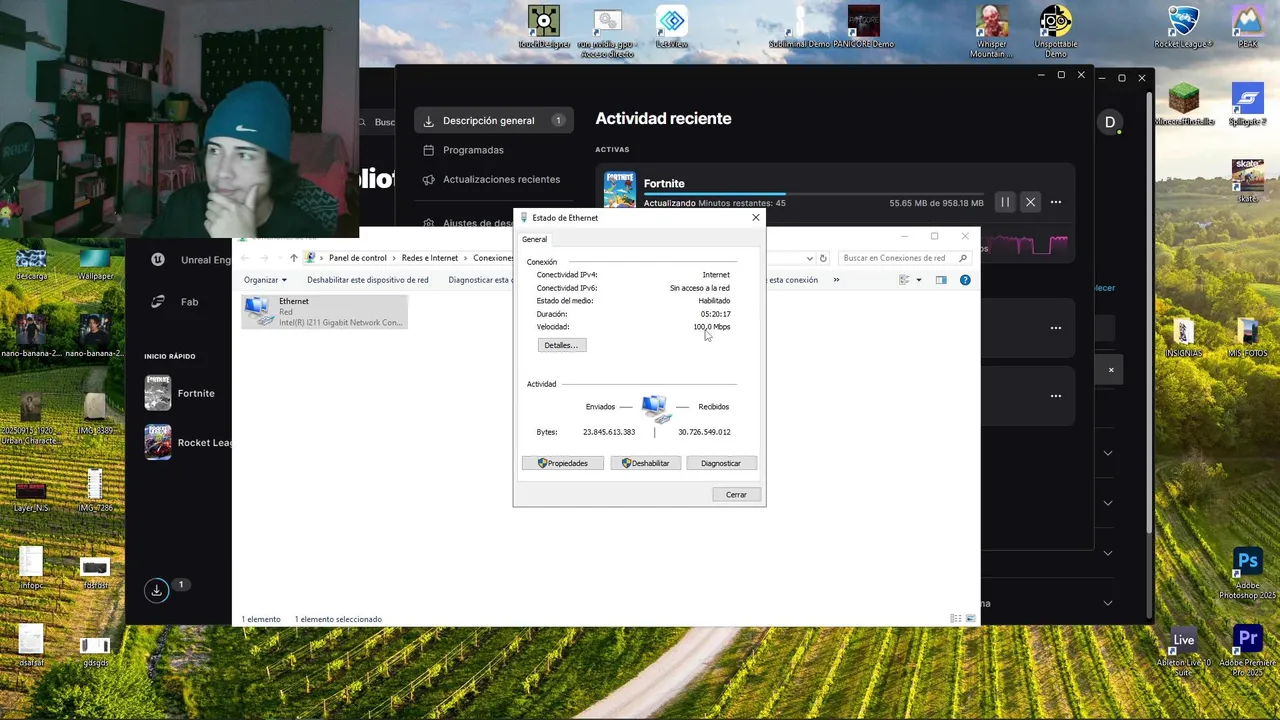Select the PEAK desktop icon

(x=1247, y=27)
